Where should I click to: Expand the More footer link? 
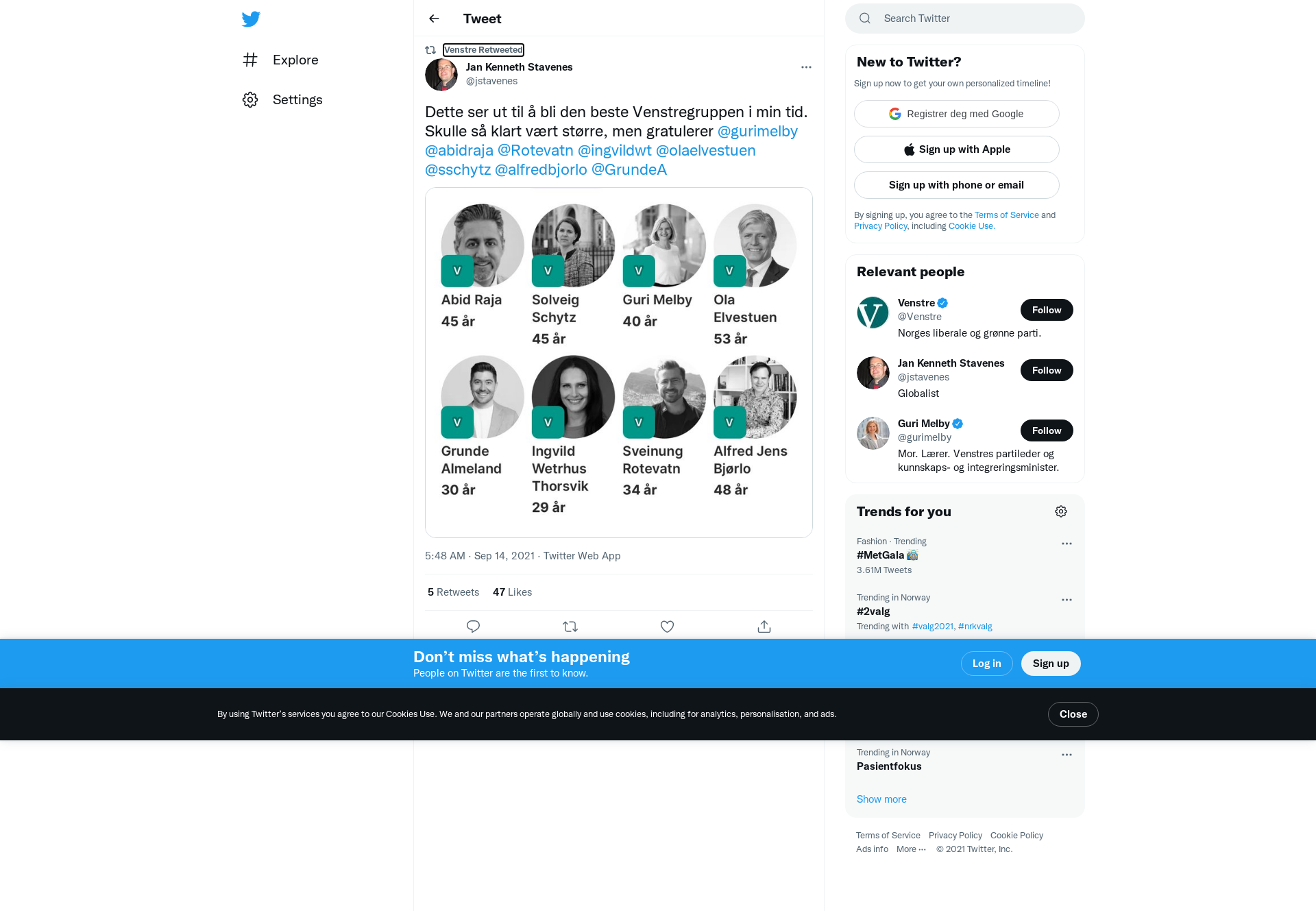[911, 849]
